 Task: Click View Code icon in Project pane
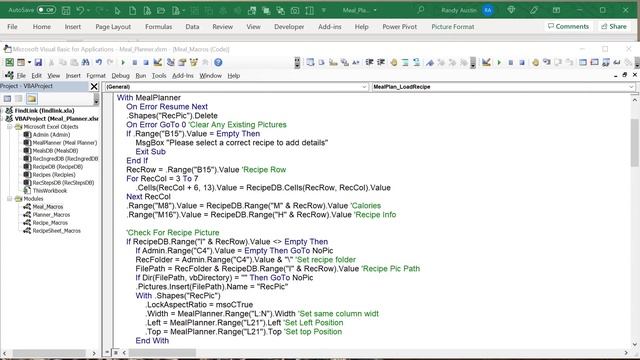7,99
